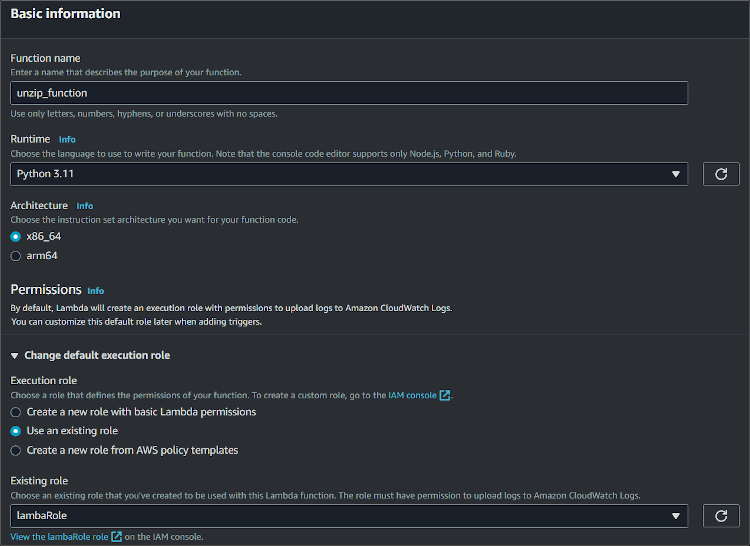The height and width of the screenshot is (546, 750).
Task: Click external link icon beside IAM console
Action: (445, 396)
